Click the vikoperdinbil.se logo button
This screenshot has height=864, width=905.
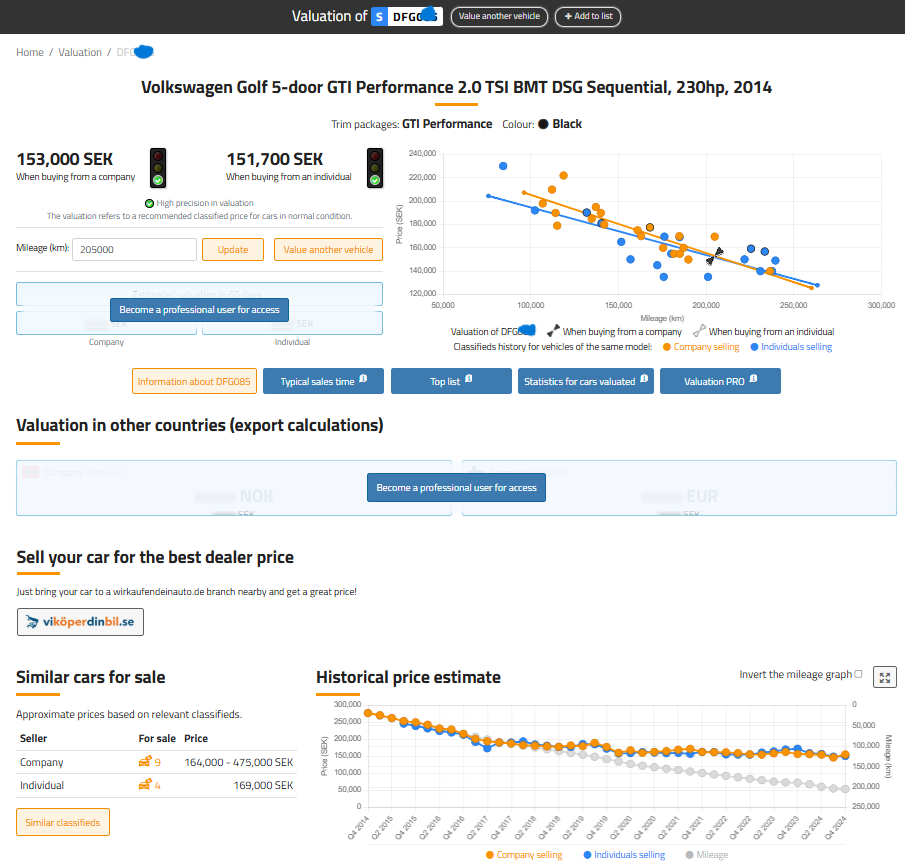(81, 622)
